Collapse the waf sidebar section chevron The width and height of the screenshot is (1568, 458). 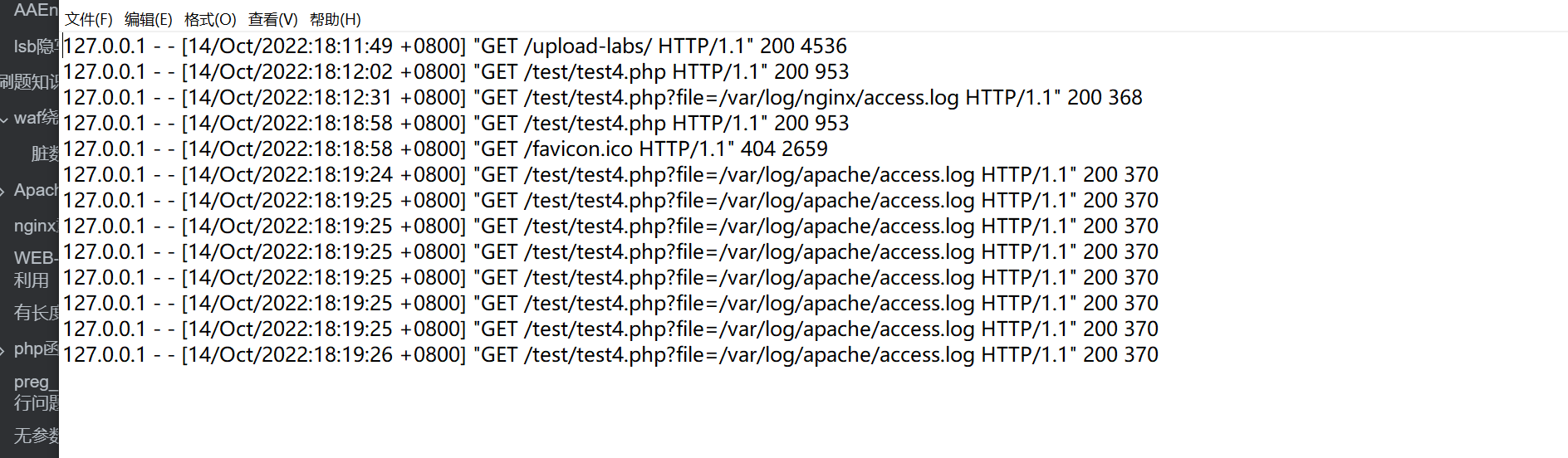[x=5, y=119]
